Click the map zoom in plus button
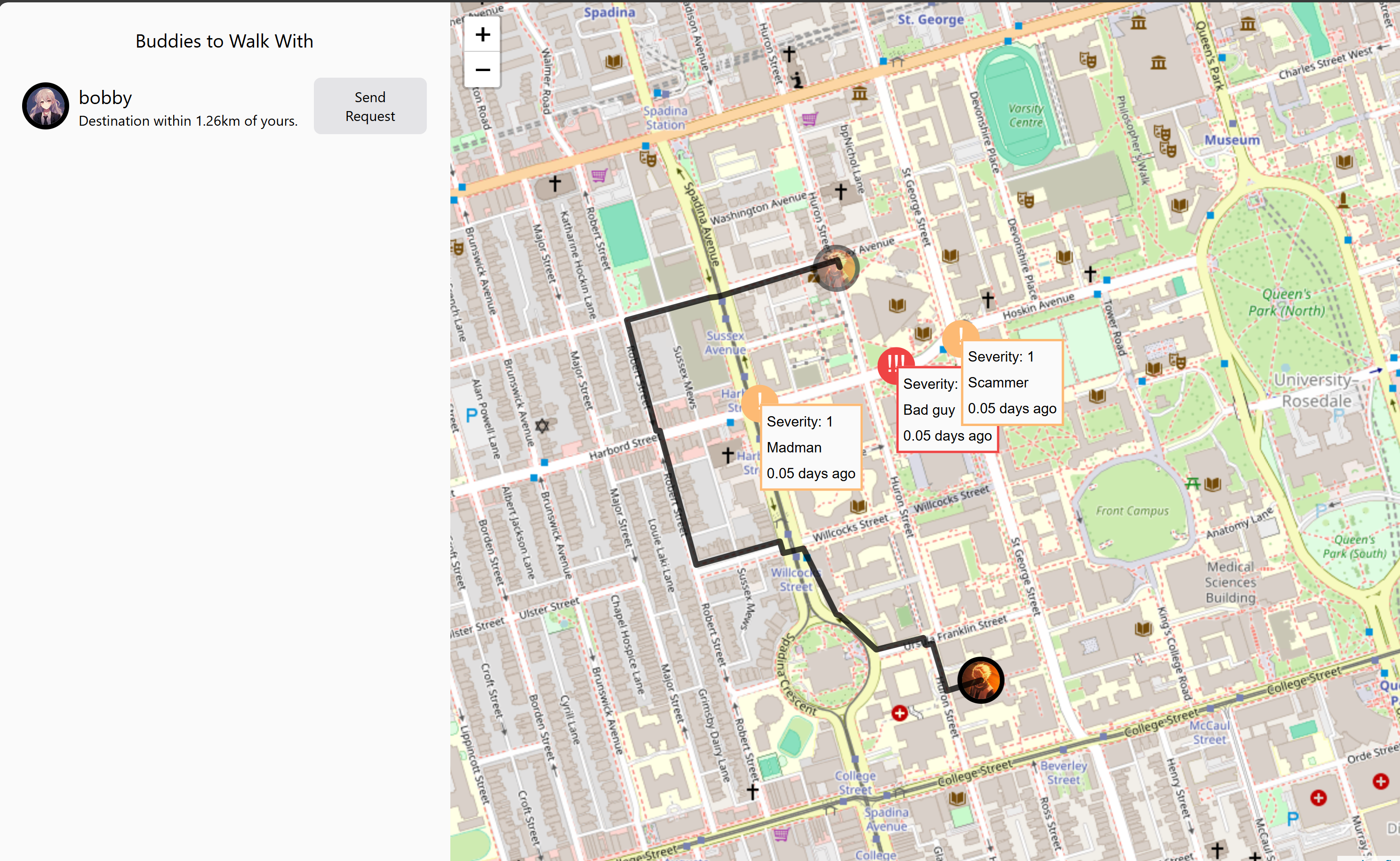Image resolution: width=1400 pixels, height=861 pixels. click(x=482, y=34)
